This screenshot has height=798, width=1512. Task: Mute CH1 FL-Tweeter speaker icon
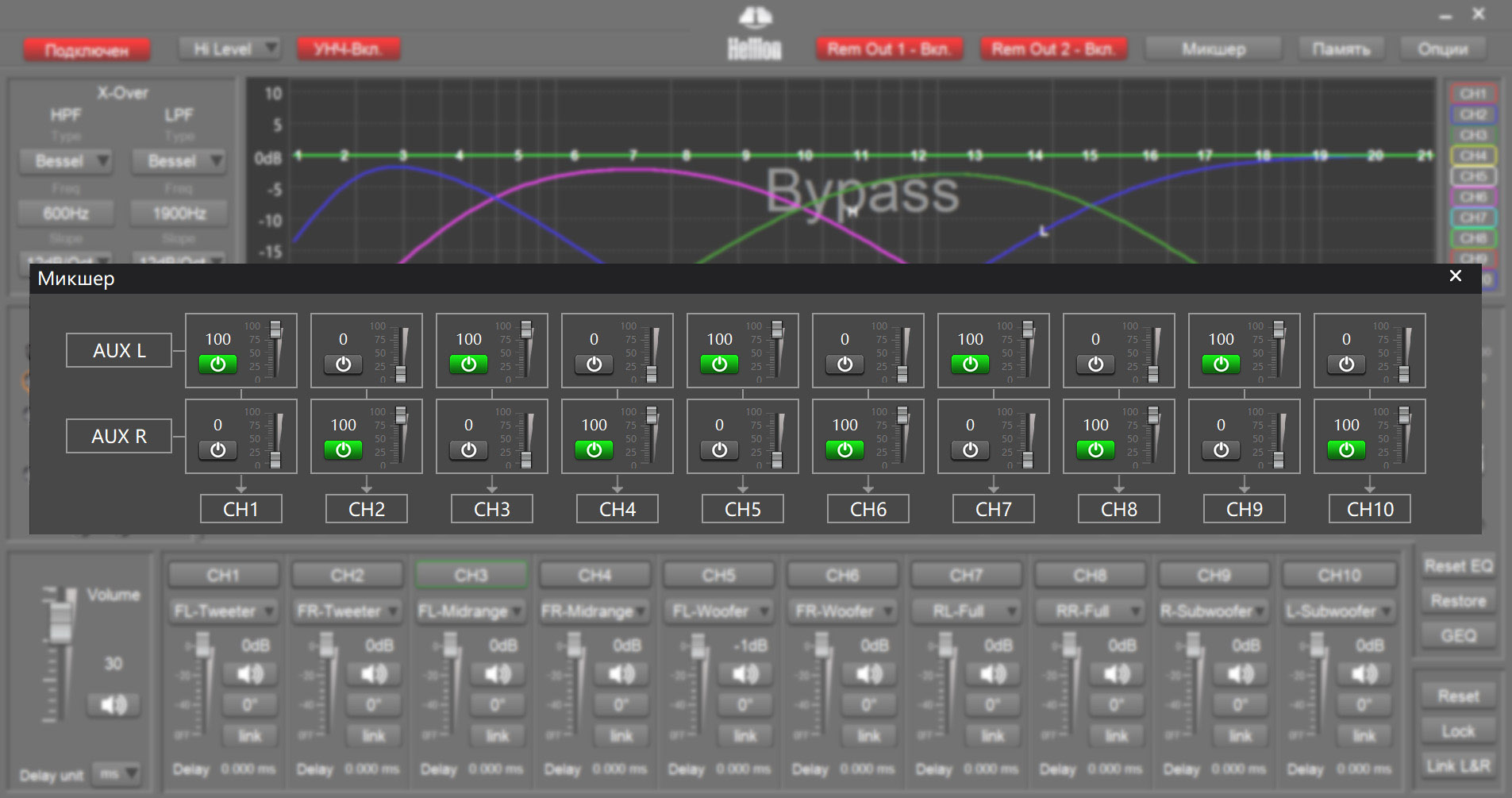[250, 675]
